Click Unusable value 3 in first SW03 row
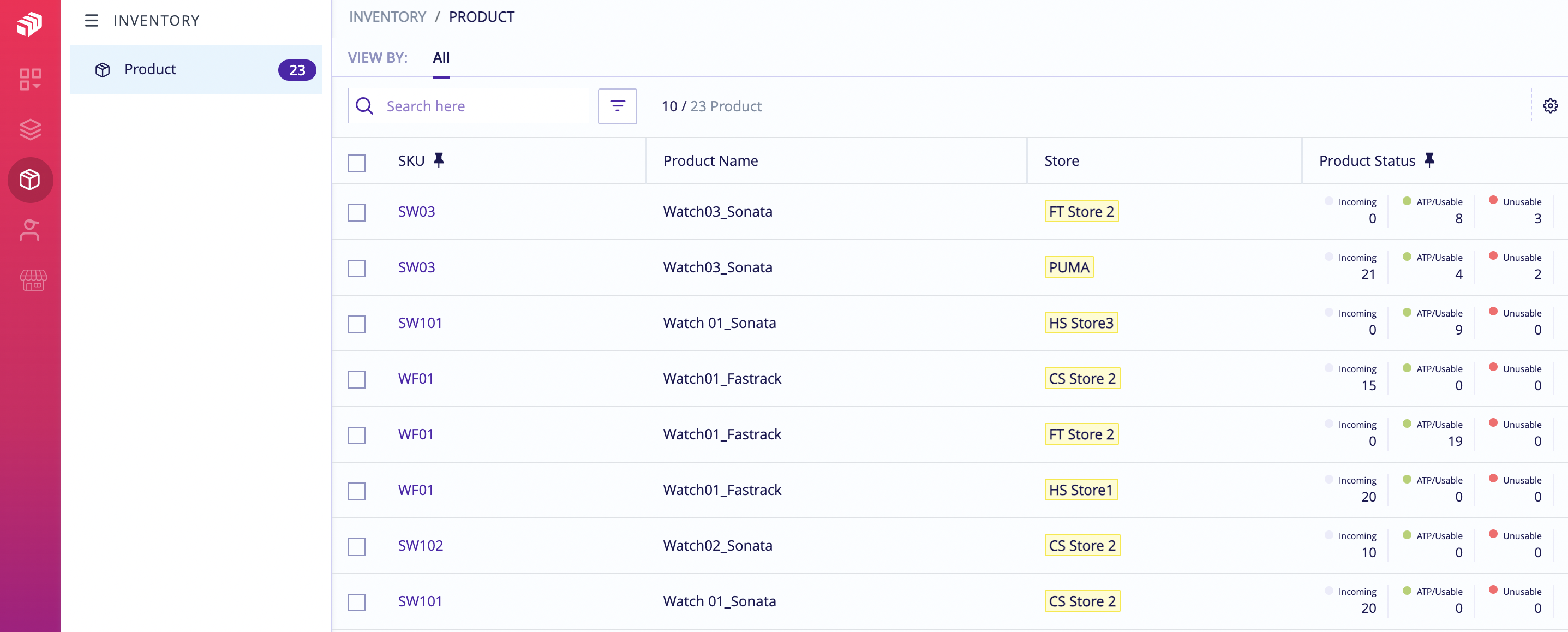 1537,219
